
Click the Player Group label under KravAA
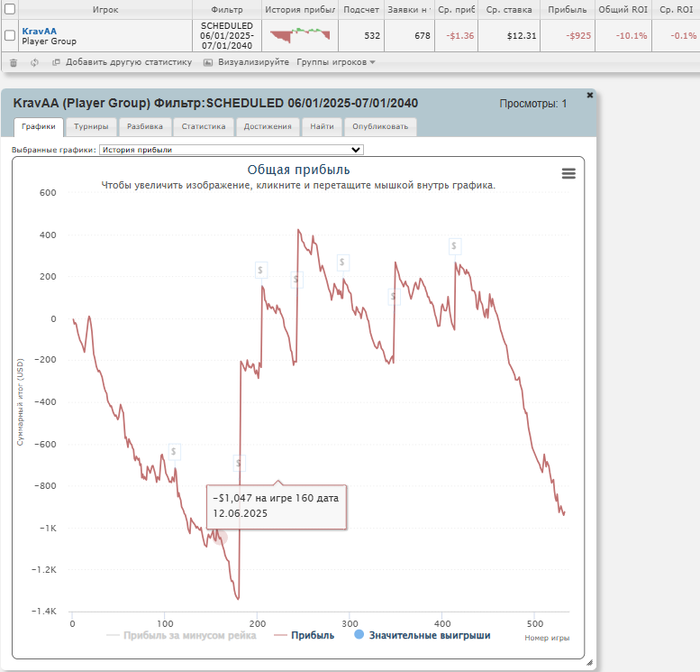49,42
